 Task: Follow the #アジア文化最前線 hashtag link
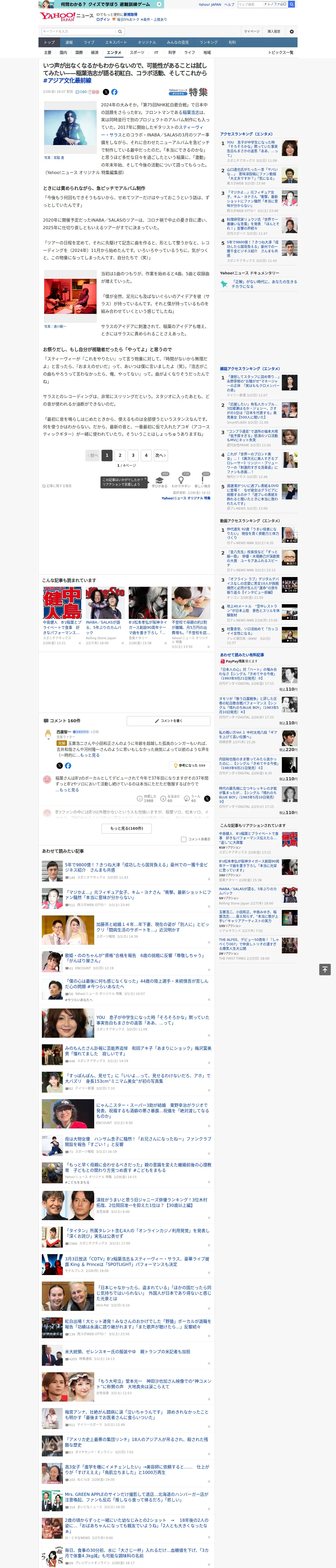tap(67, 80)
